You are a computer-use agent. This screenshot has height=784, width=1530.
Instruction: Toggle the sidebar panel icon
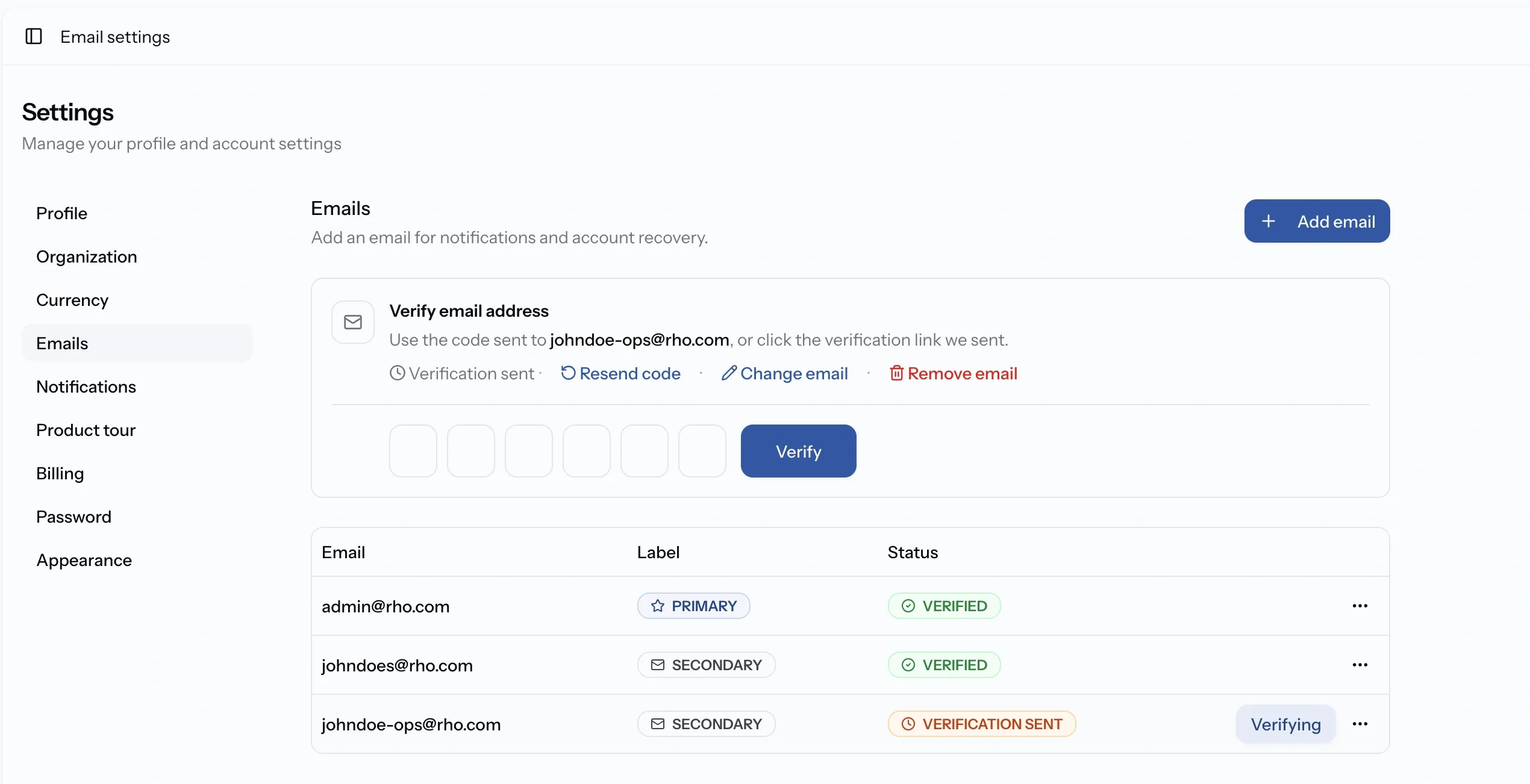point(34,37)
